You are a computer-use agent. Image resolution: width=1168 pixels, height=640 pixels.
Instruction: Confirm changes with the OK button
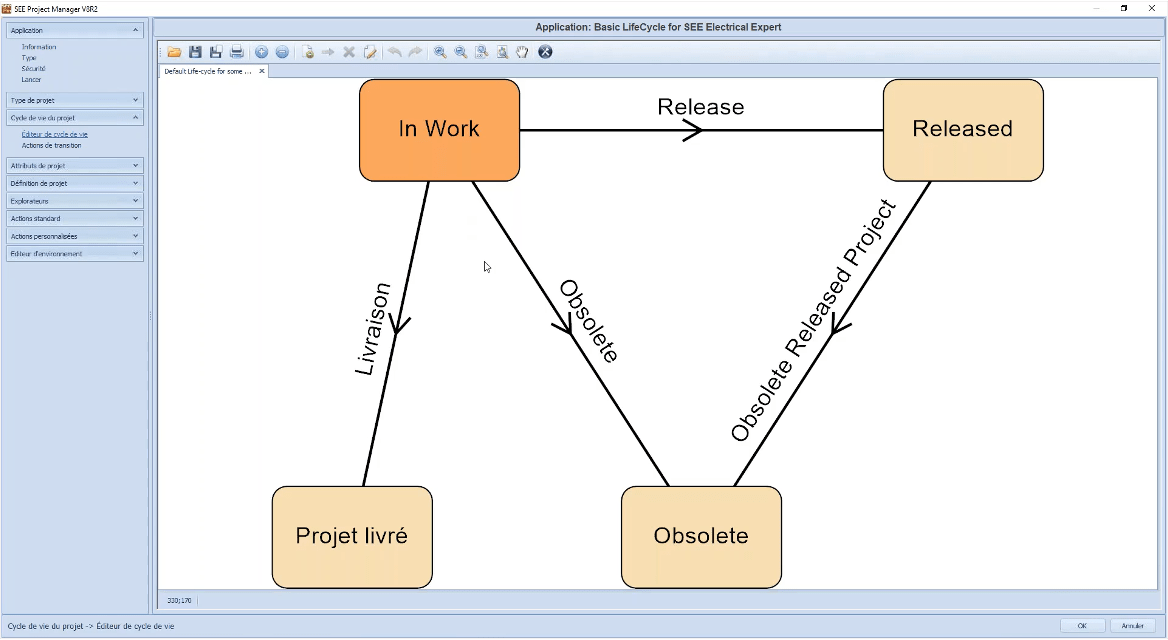1082,623
